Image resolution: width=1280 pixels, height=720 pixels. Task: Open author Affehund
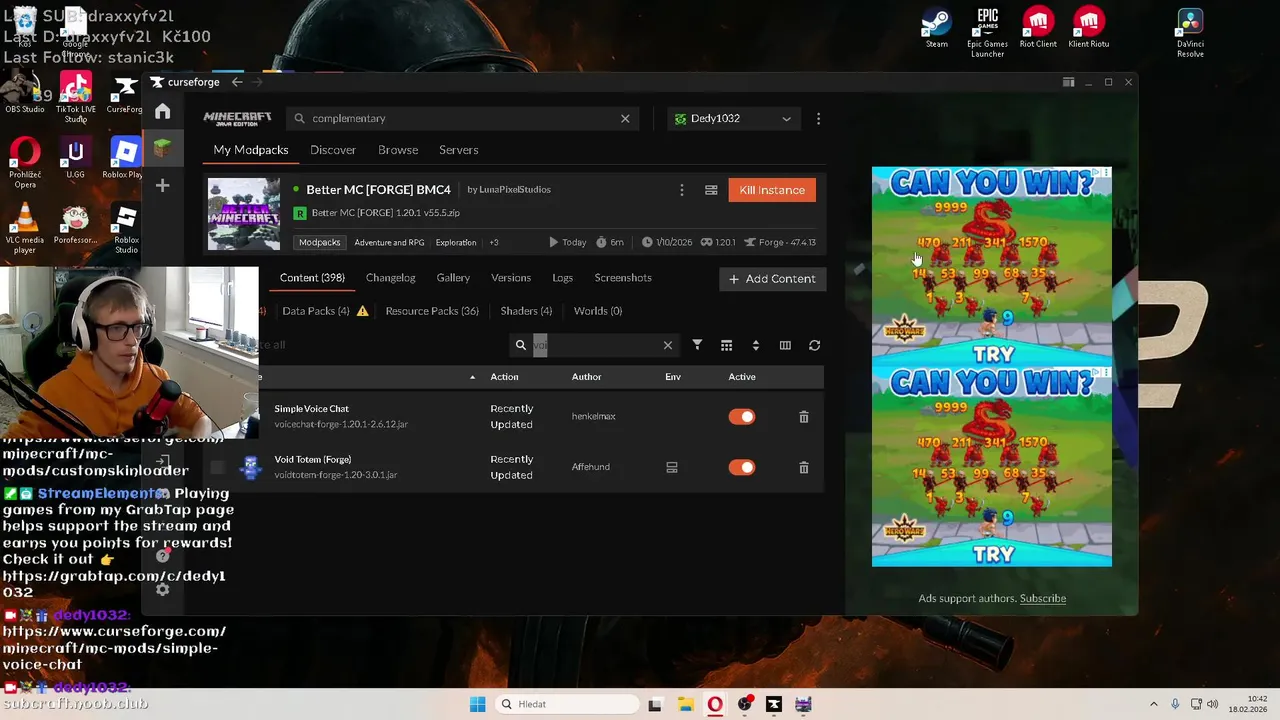tap(590, 467)
